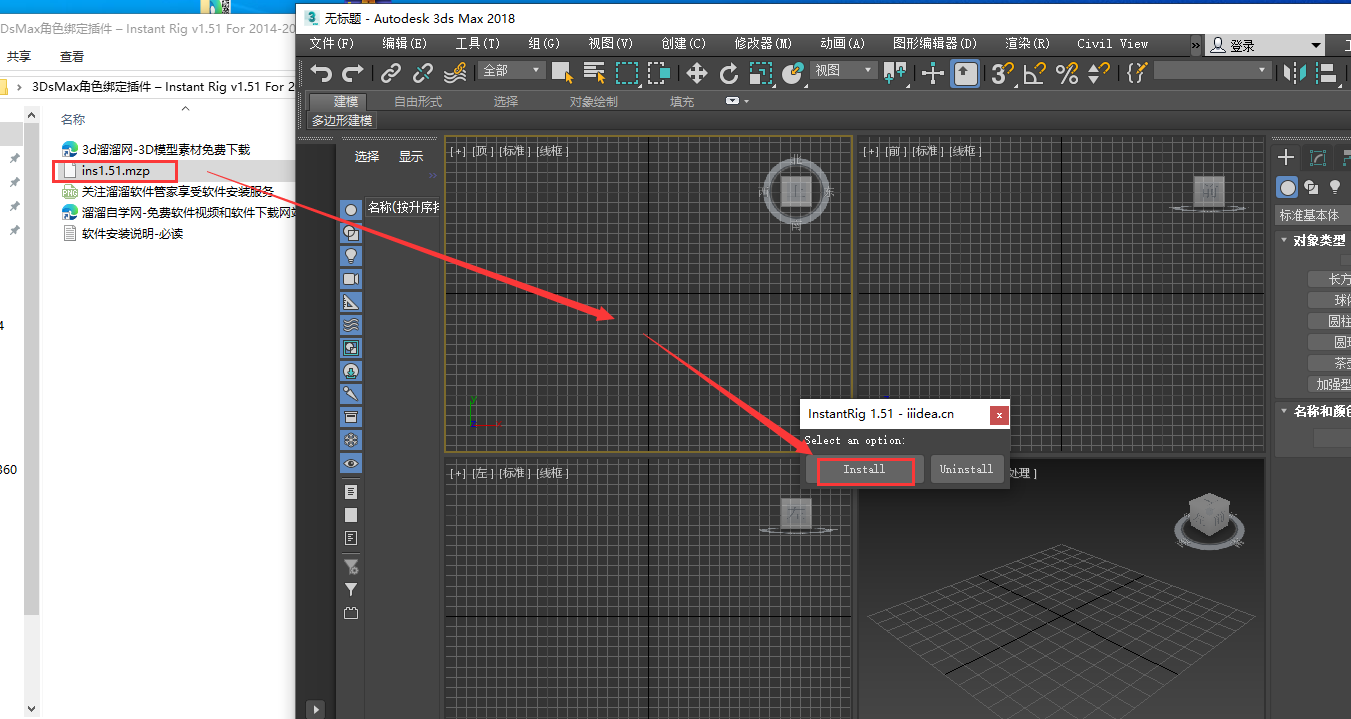Toggle Angle Snap
Screen dimensions: 1351x719
tap(1035, 73)
